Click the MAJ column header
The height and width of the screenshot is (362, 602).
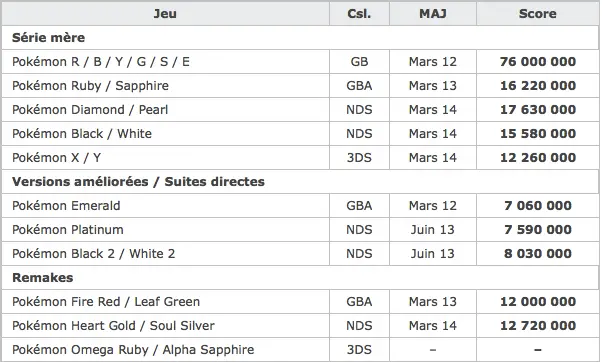[433, 14]
